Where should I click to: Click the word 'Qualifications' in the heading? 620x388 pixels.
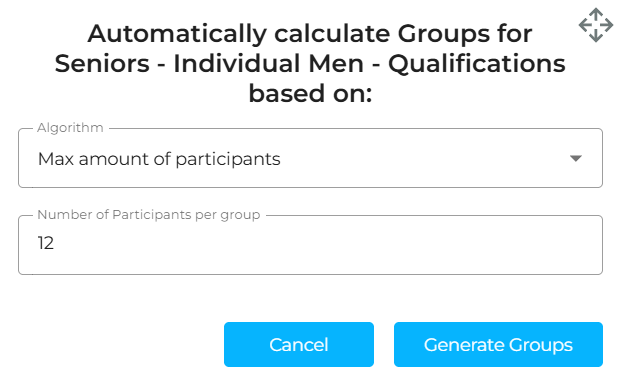point(476,64)
